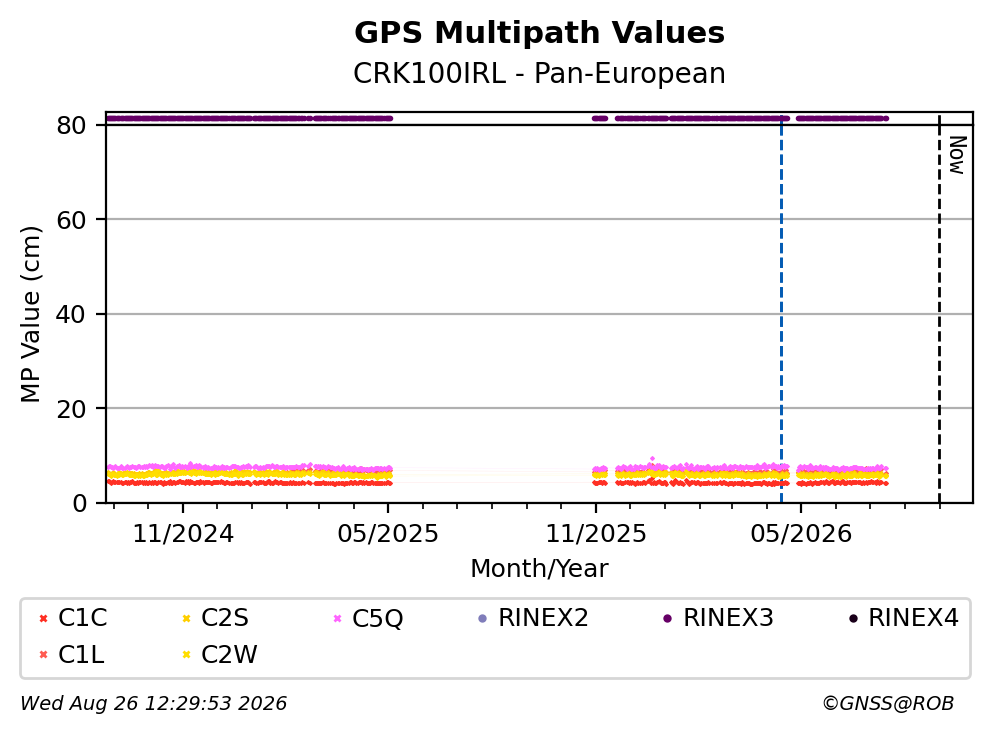
Task: Click the 05/2026 x-axis label
Action: click(x=801, y=534)
